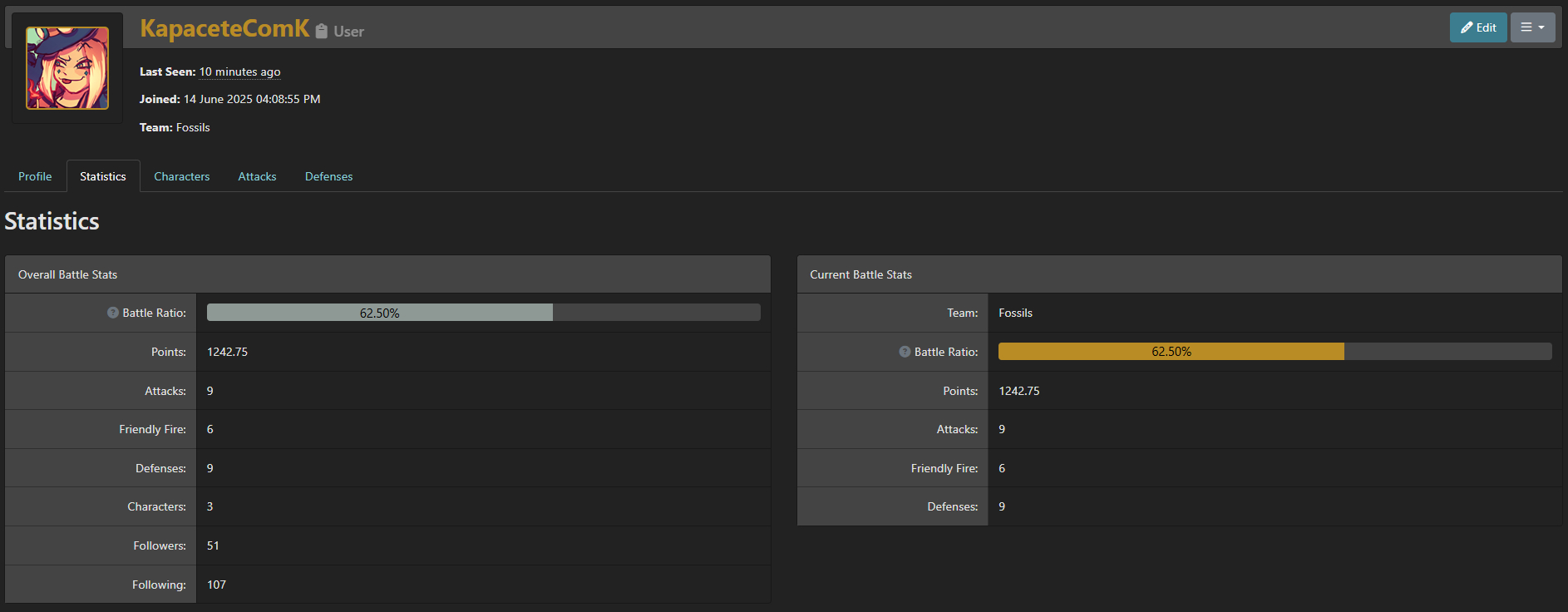Screen dimensions: 1568x612
Task: Click the Current Battle Stats panel header
Action: (860, 274)
